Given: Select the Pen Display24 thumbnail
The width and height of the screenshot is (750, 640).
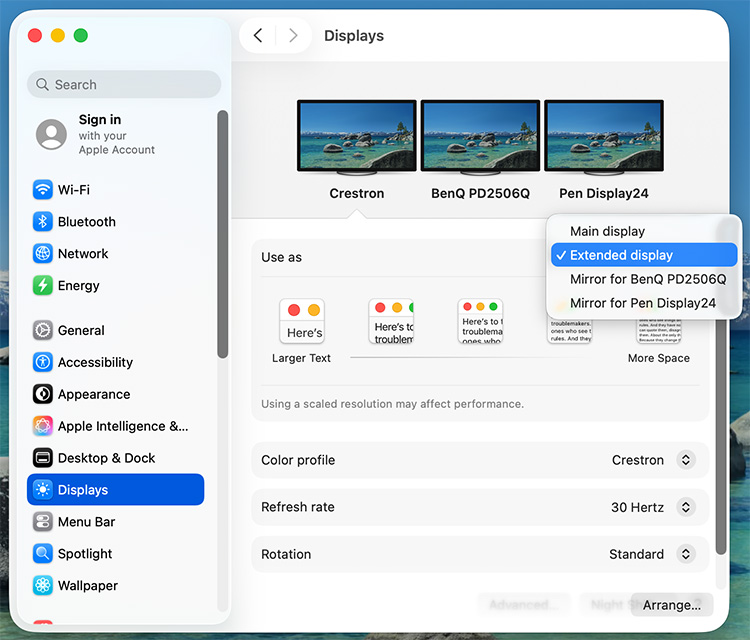Looking at the screenshot, I should pyautogui.click(x=604, y=136).
